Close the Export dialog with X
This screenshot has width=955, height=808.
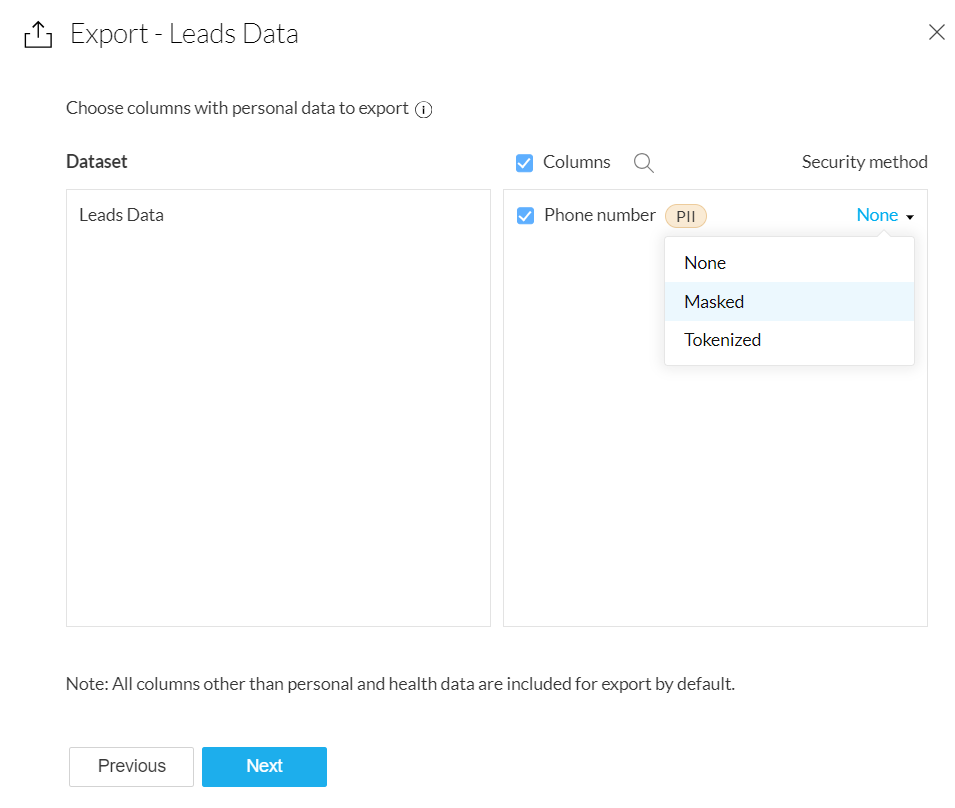pyautogui.click(x=936, y=32)
